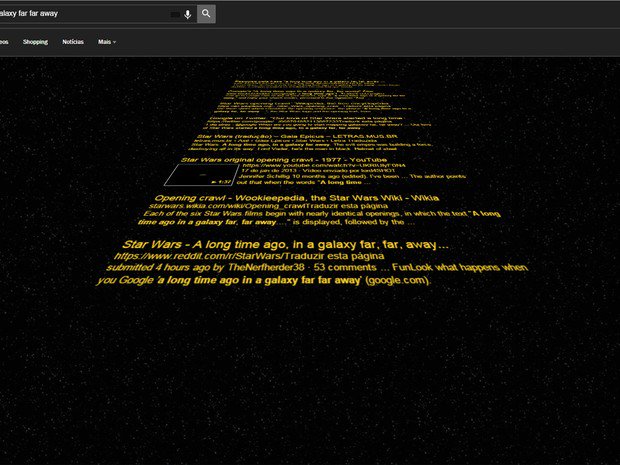Click 'Traduzir esta página' in the Wookieepedia result
This screenshot has height=465, width=620.
[x=347, y=206]
